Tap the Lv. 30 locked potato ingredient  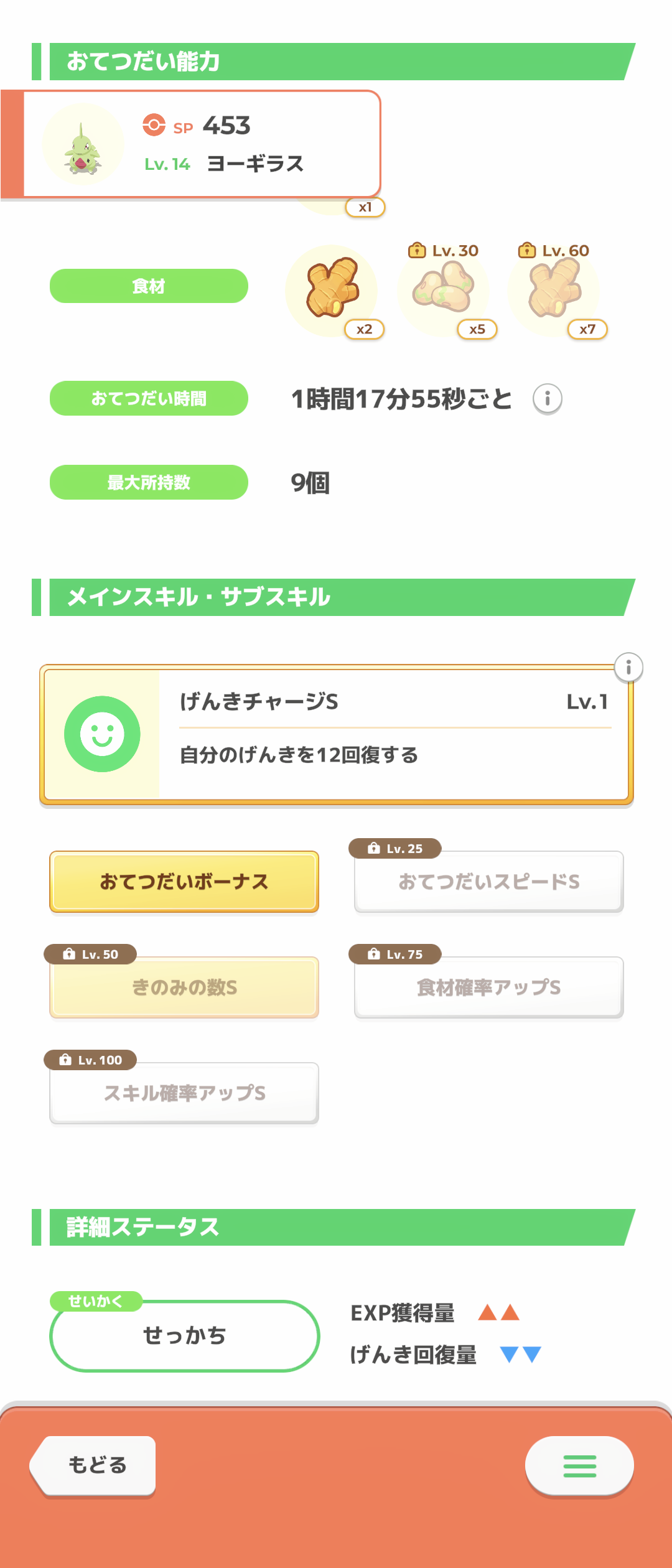pyautogui.click(x=443, y=290)
